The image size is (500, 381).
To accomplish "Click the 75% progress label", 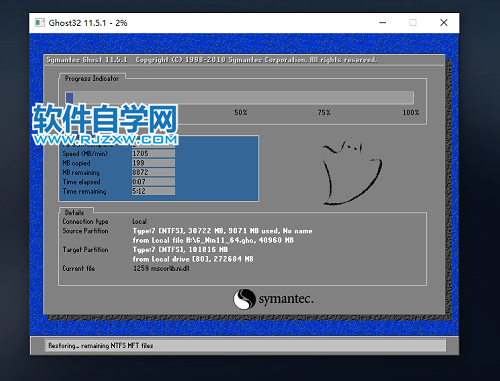I will click(324, 113).
